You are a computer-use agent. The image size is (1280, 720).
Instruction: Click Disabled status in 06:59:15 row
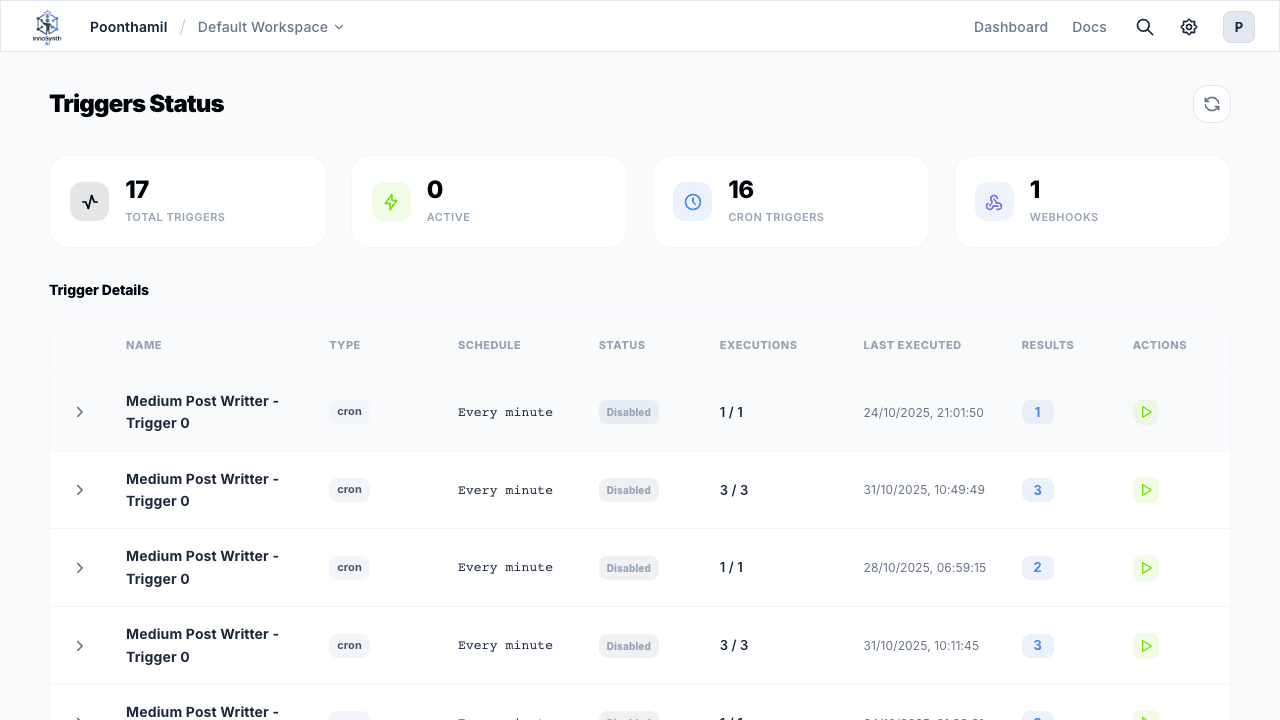click(x=629, y=568)
